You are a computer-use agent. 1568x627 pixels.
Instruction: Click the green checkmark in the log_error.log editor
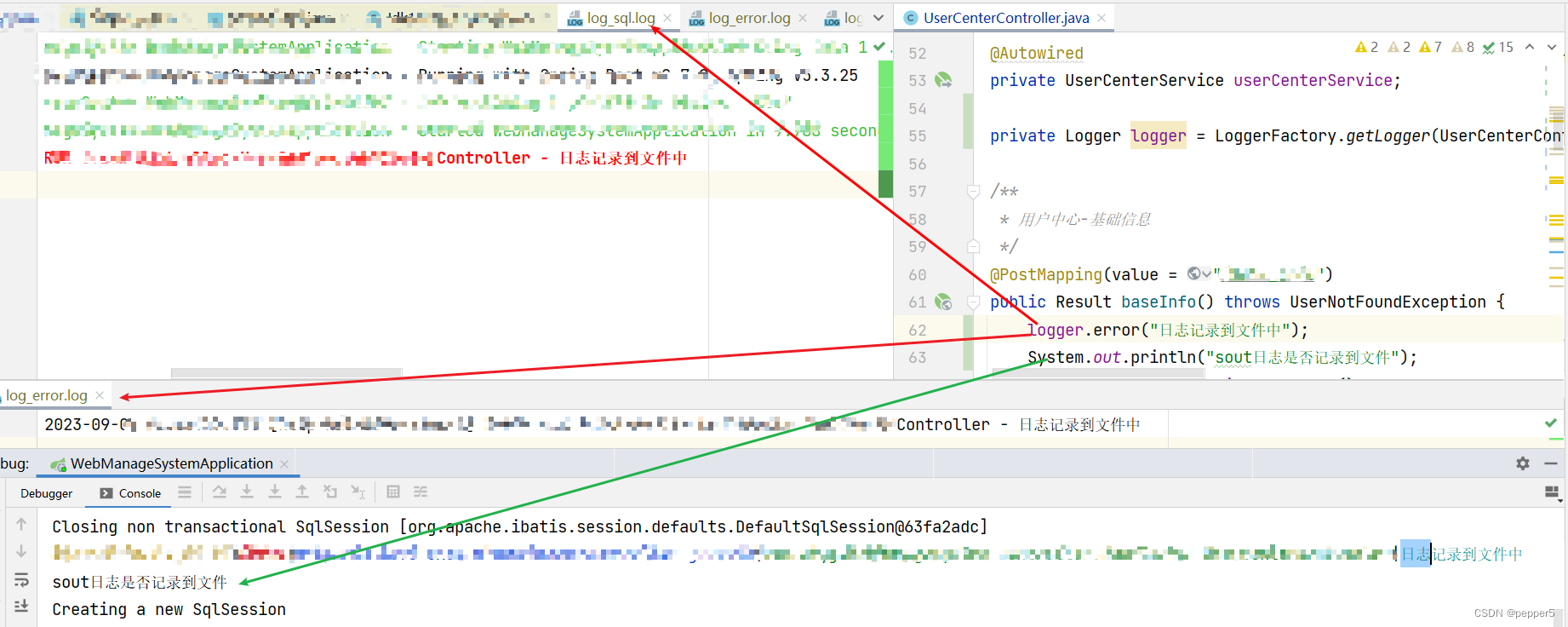tap(1551, 423)
